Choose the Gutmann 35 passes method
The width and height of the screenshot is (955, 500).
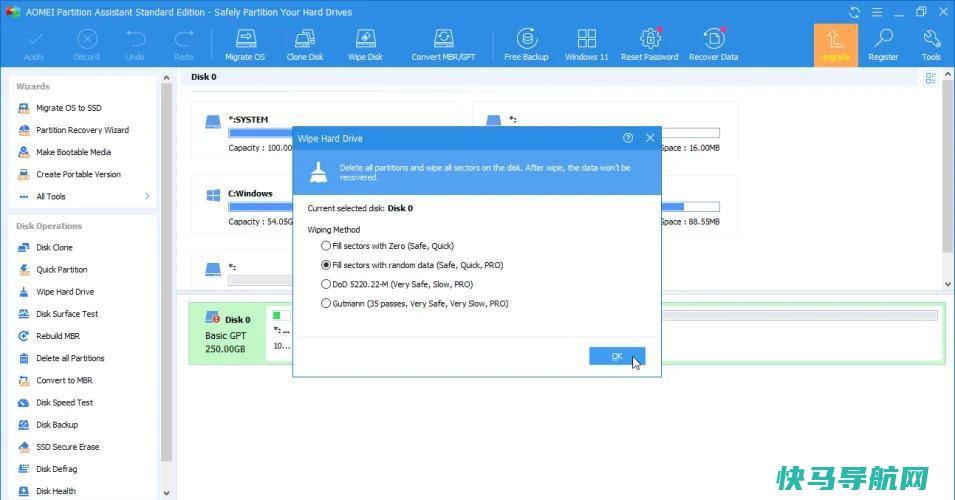[x=415, y=303]
